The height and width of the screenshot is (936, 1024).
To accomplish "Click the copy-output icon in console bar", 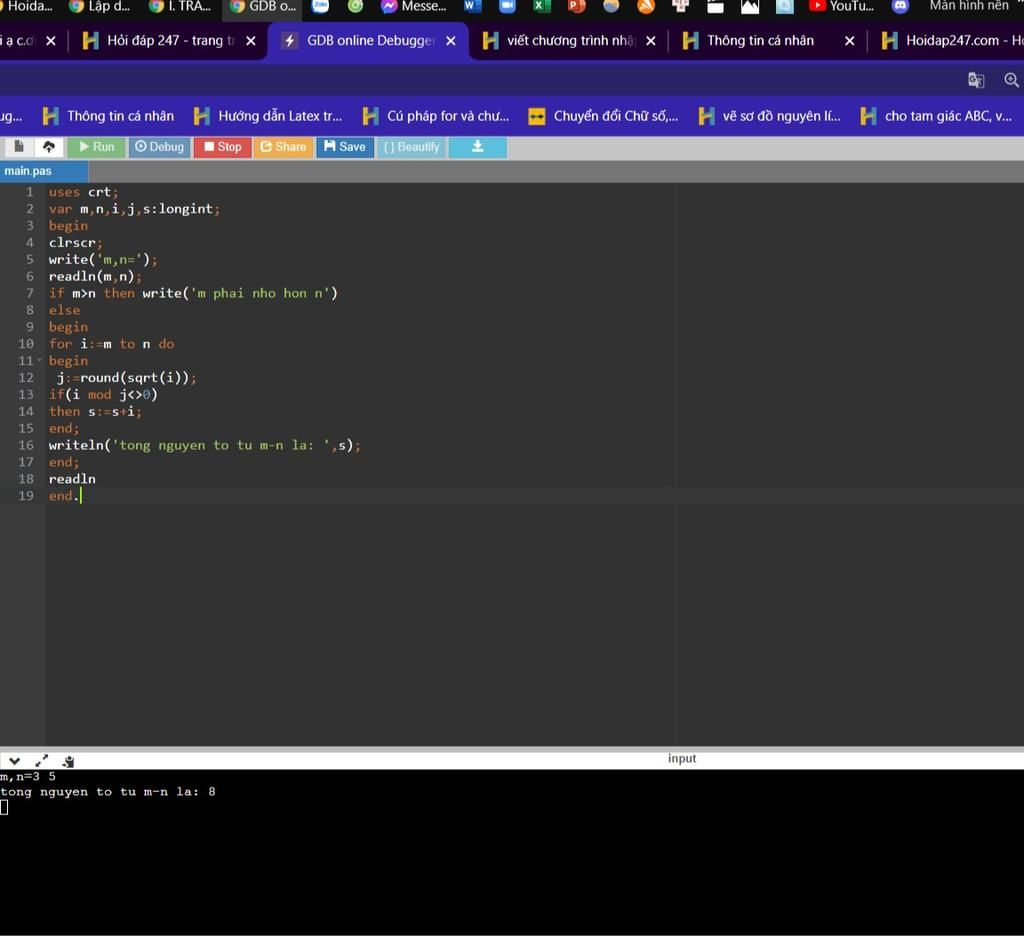I will pos(68,761).
